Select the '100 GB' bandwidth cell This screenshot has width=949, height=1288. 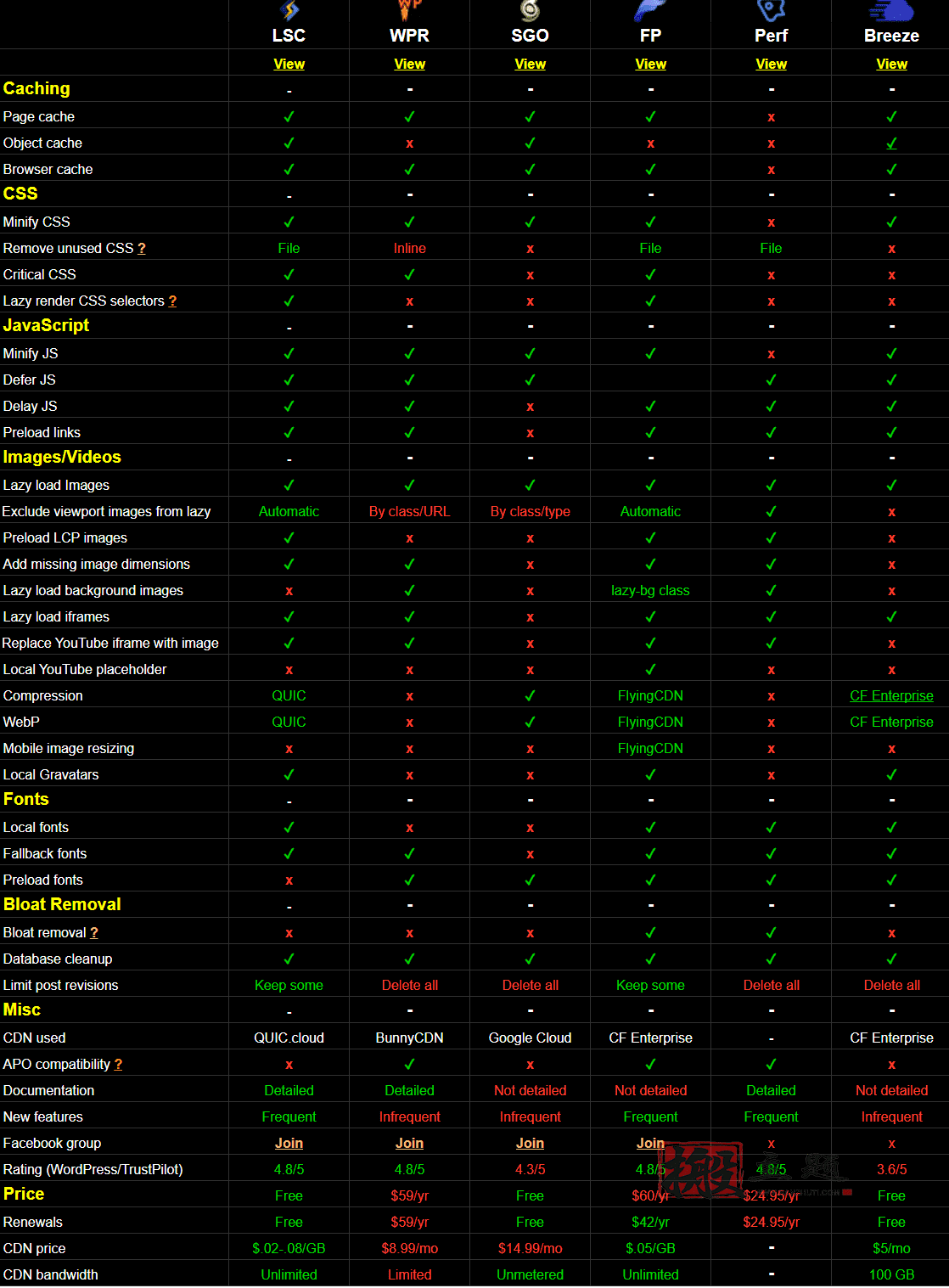892,1274
